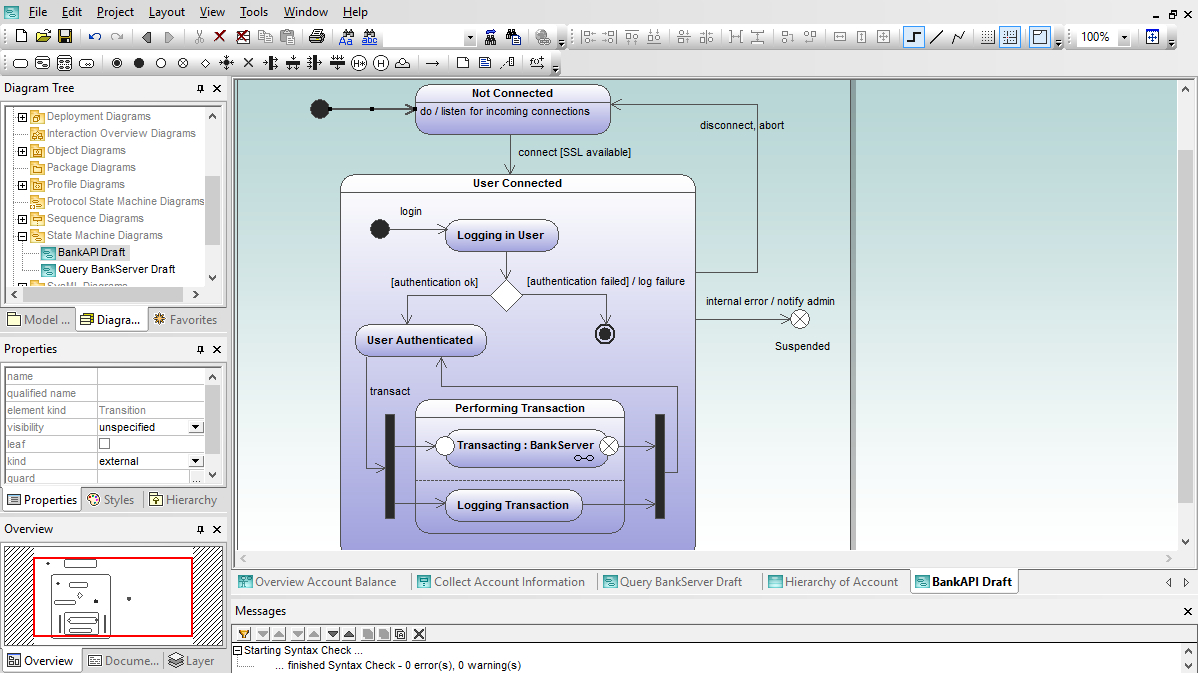Select the Note tool icon

tap(462, 63)
